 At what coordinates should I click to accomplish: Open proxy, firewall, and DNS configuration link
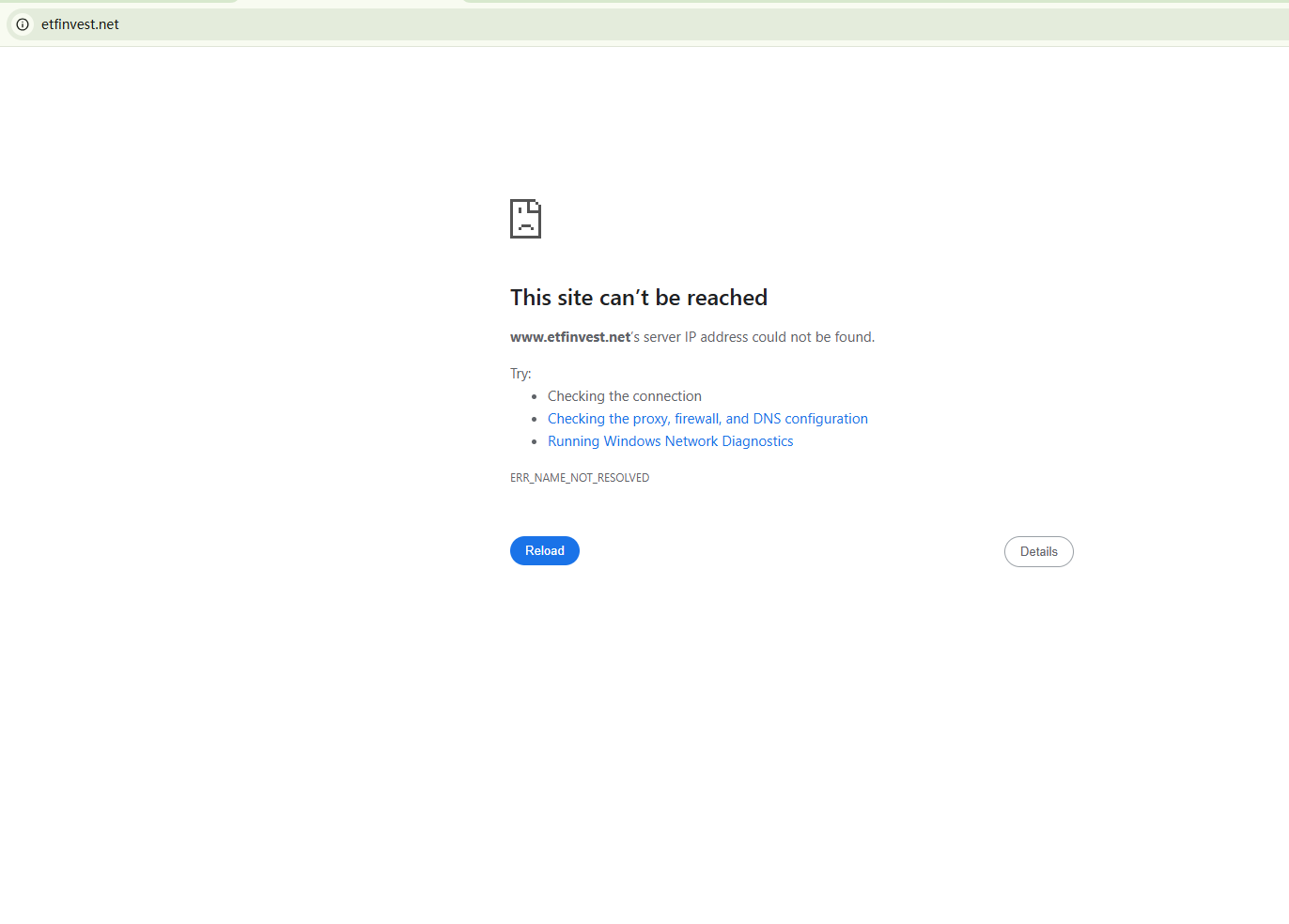point(707,419)
